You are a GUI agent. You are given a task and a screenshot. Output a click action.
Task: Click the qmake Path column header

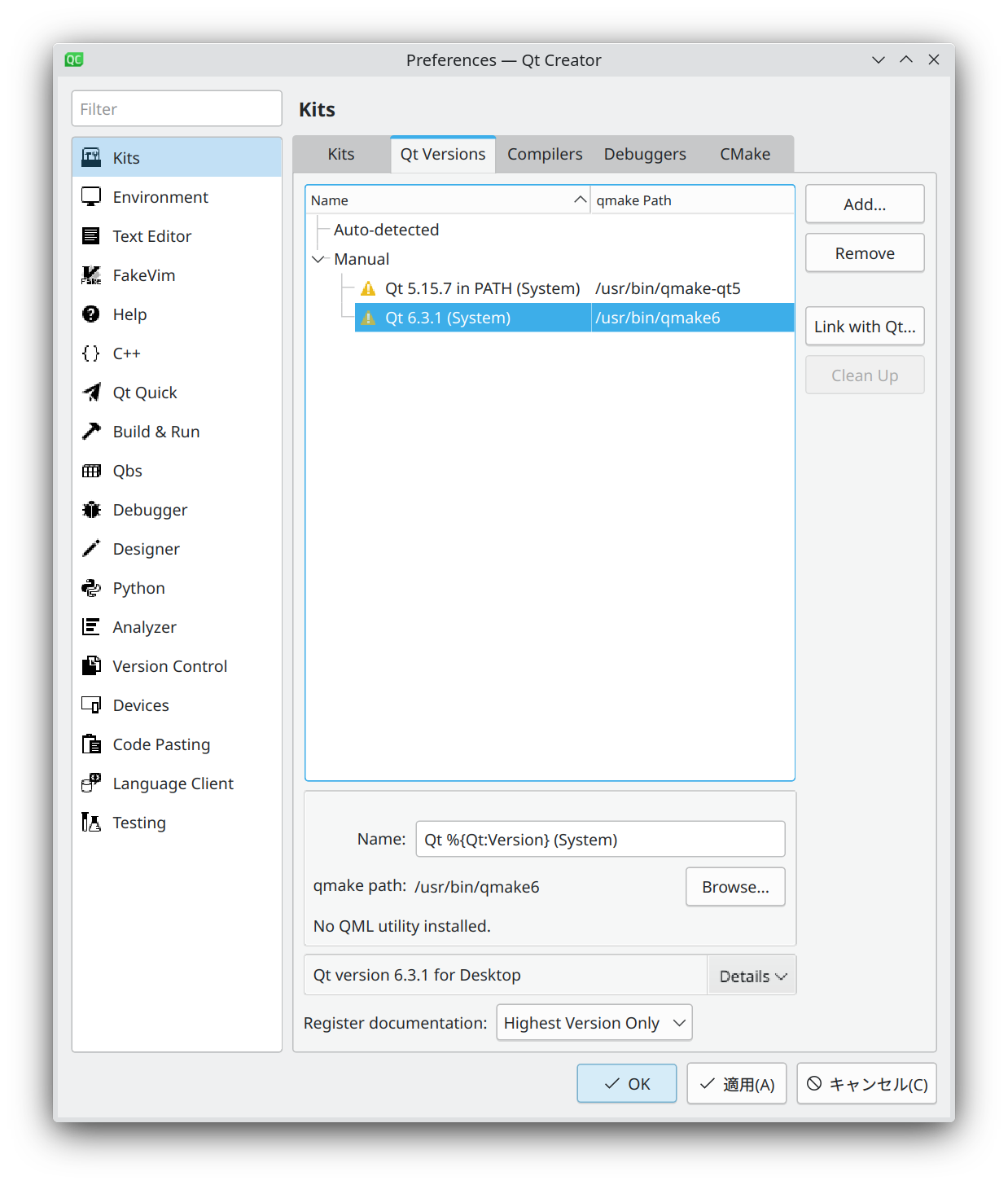coord(692,200)
